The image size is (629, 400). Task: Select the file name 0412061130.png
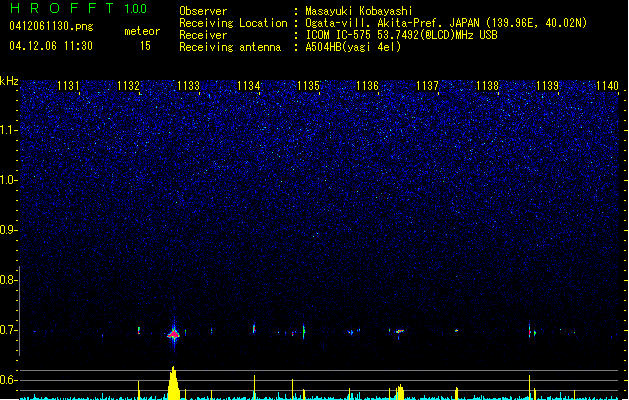[51, 27]
